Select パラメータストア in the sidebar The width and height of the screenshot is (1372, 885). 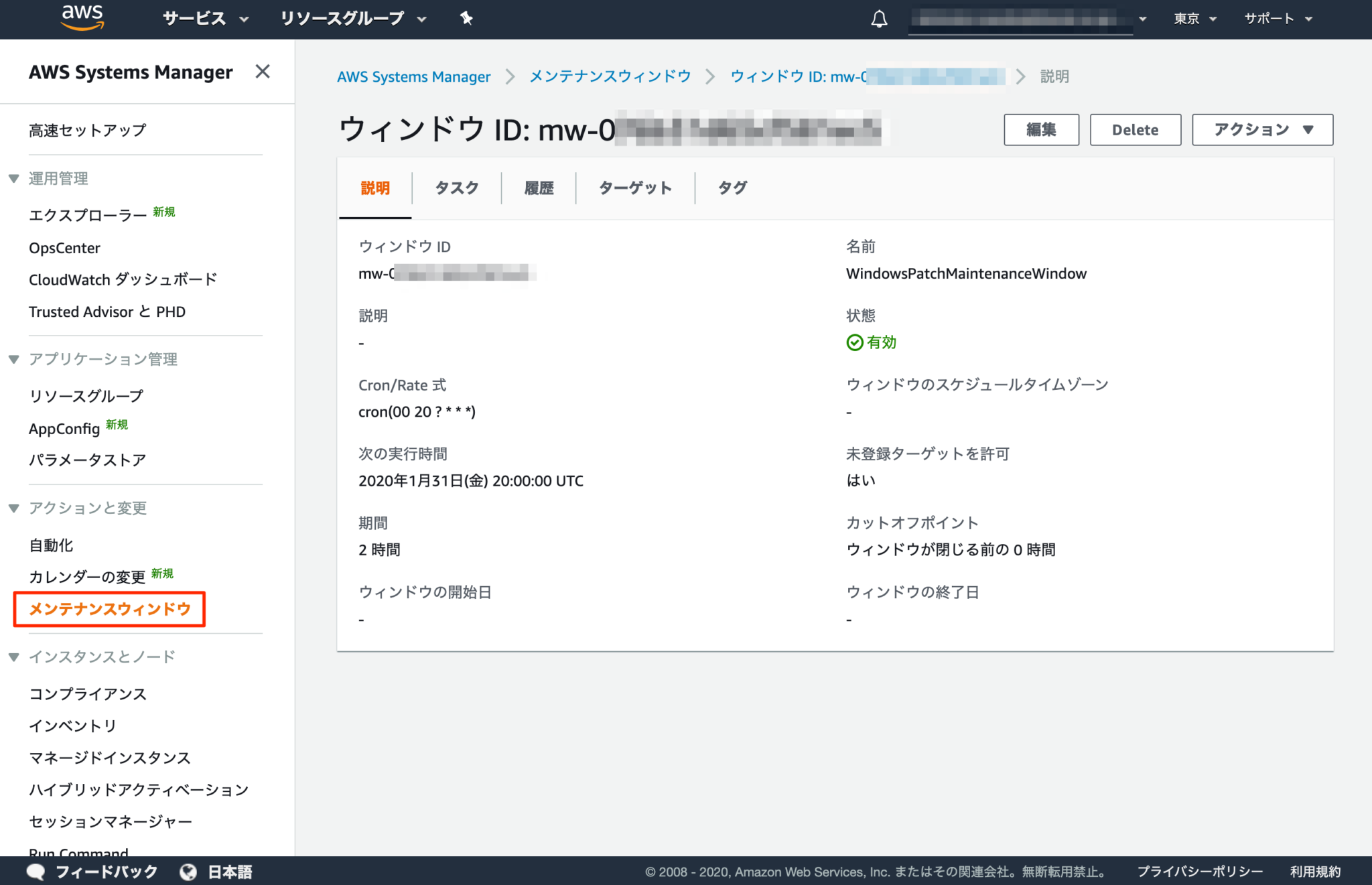87,460
